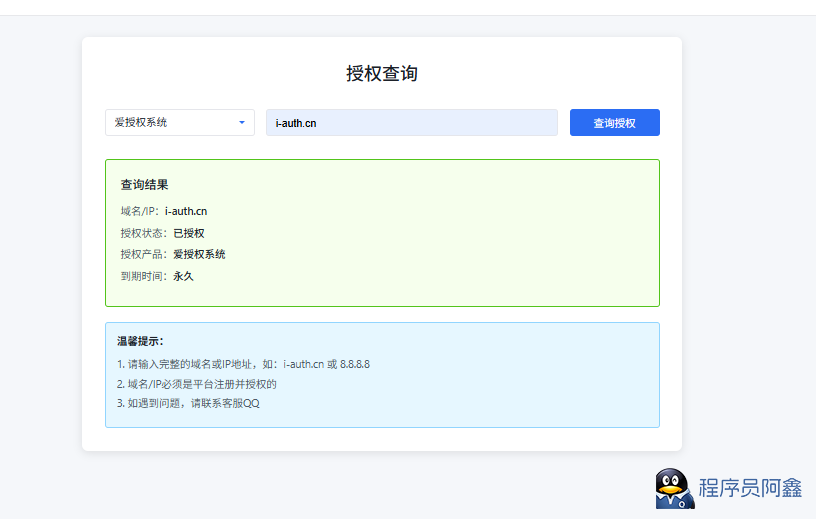Select the 查询结果 heading
Screen dimensions: 816x519
tap(144, 185)
